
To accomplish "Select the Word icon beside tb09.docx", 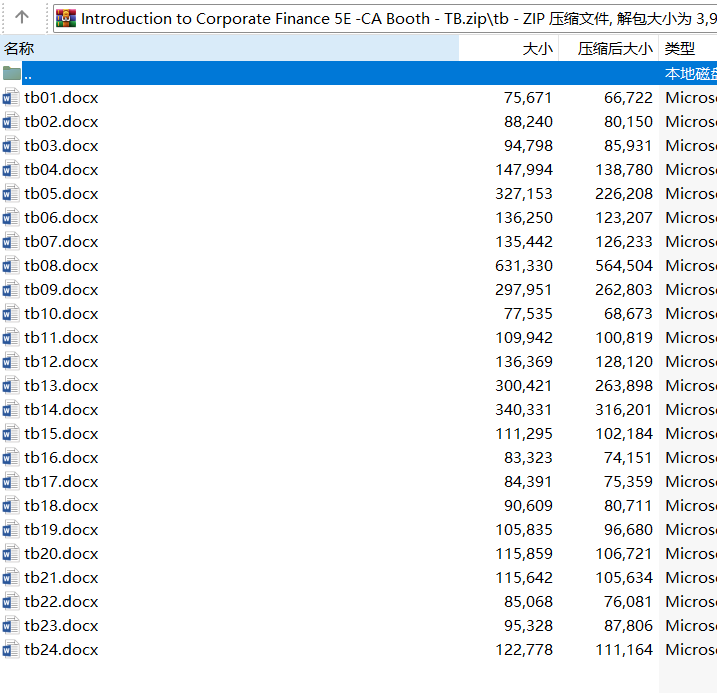I will (x=11, y=289).
